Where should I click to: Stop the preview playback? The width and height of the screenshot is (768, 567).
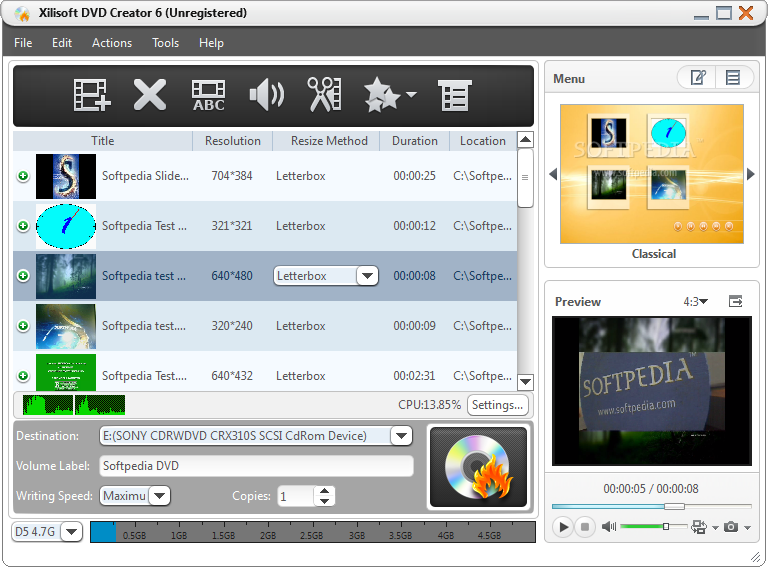coord(584,527)
